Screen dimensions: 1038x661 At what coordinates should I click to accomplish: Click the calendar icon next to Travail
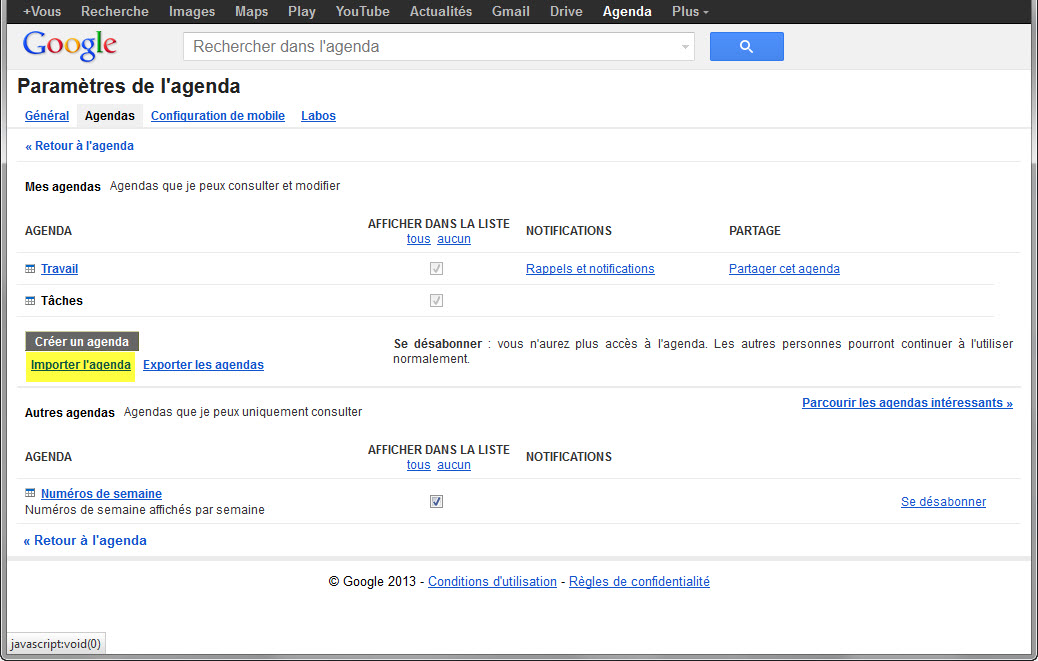tap(30, 269)
